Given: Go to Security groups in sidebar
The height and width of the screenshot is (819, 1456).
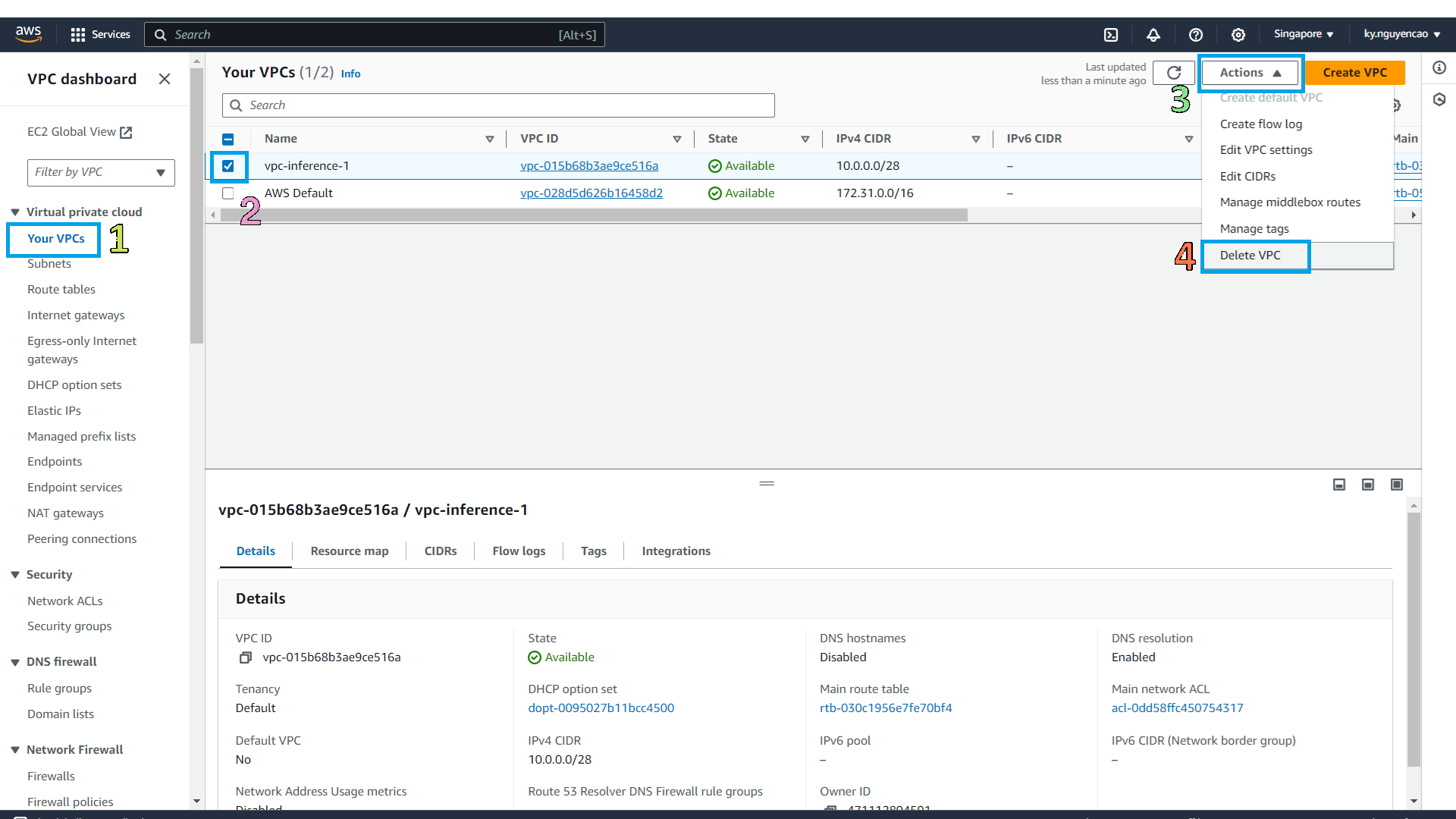Looking at the screenshot, I should [x=70, y=626].
